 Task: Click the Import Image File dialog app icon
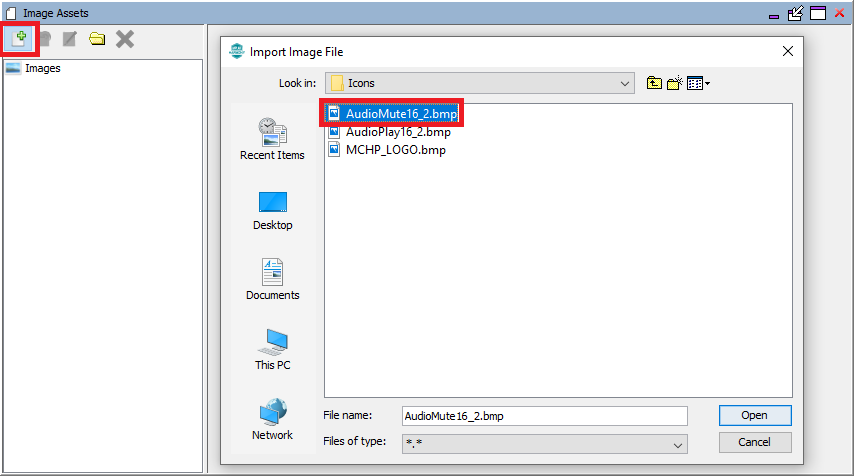(237, 51)
